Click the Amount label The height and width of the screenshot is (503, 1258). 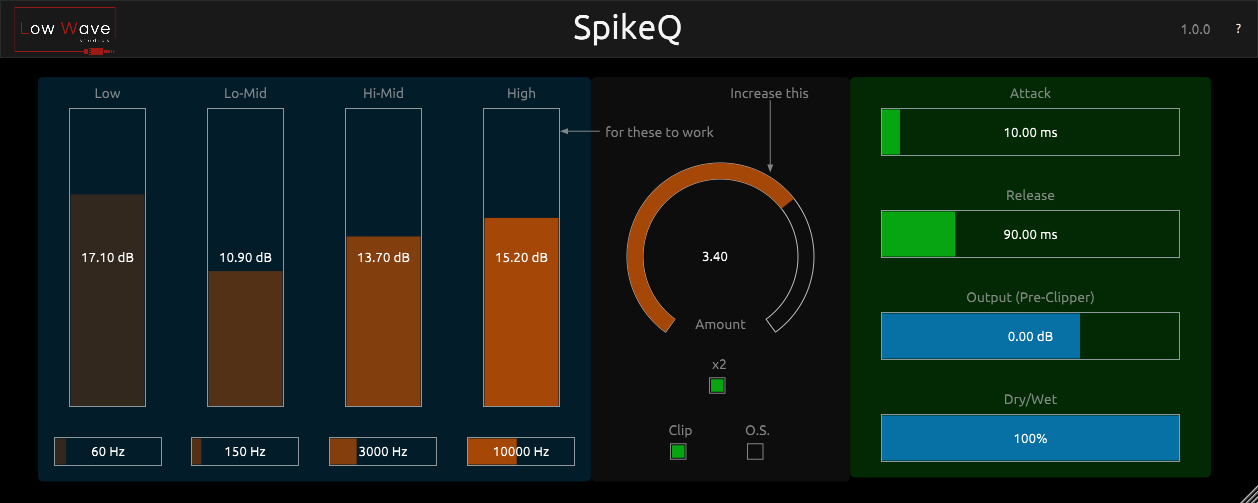[720, 324]
